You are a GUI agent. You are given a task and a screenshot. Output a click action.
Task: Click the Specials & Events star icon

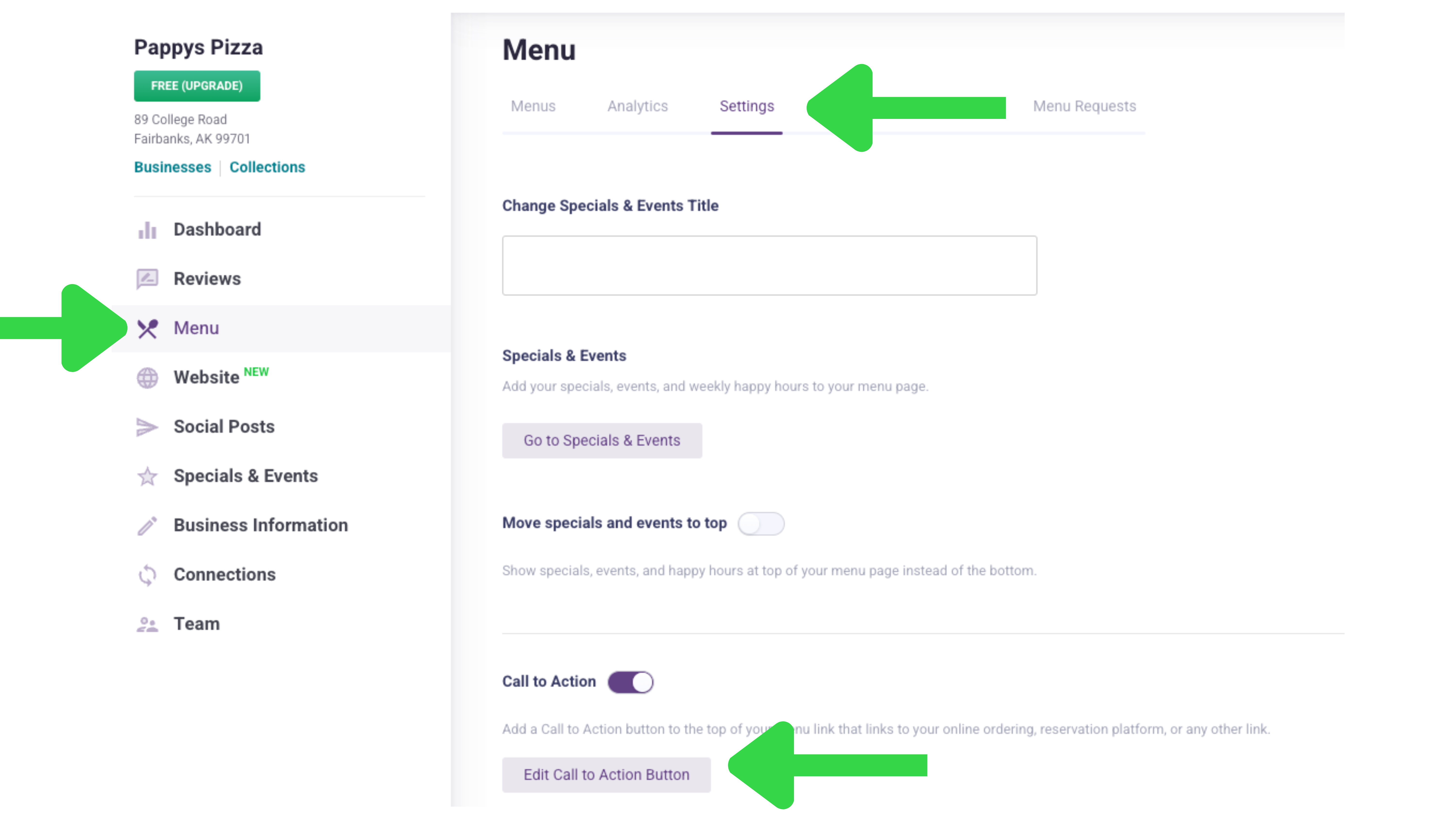coord(147,476)
